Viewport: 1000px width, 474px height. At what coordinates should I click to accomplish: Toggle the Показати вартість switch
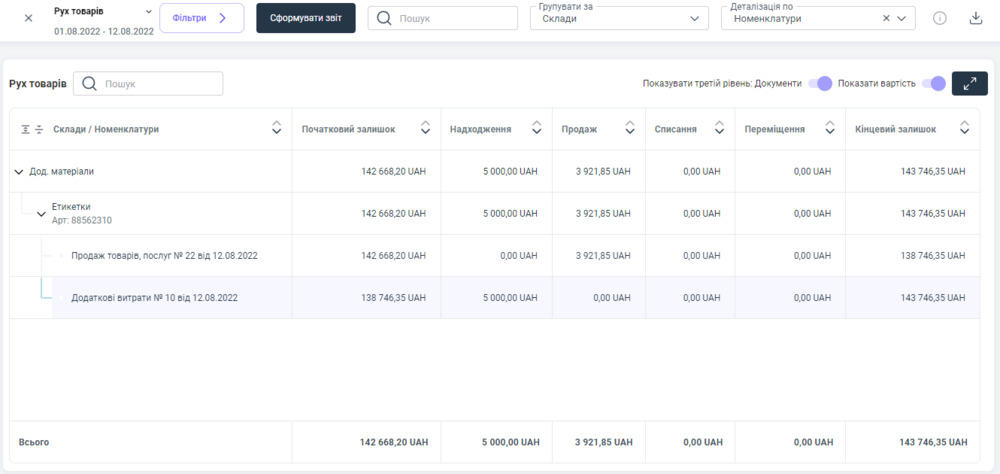(x=933, y=84)
